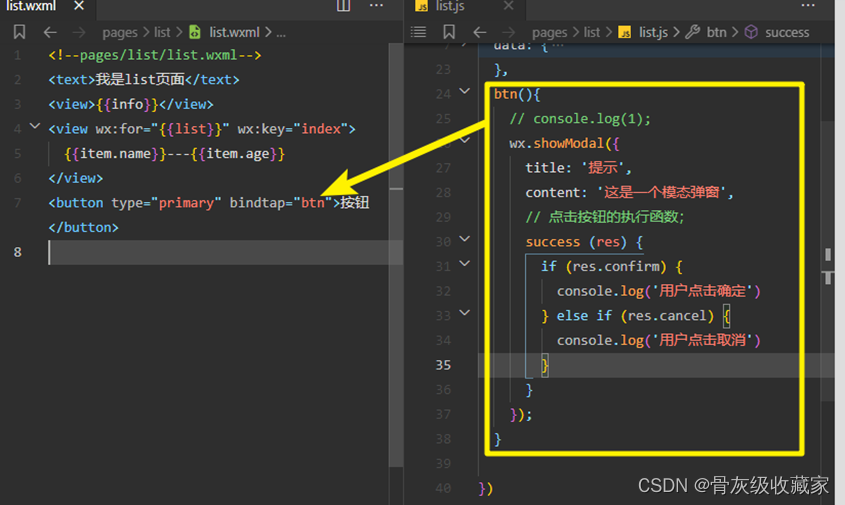Go forward in the list.wxml editor
The image size is (845, 505).
tap(79, 32)
